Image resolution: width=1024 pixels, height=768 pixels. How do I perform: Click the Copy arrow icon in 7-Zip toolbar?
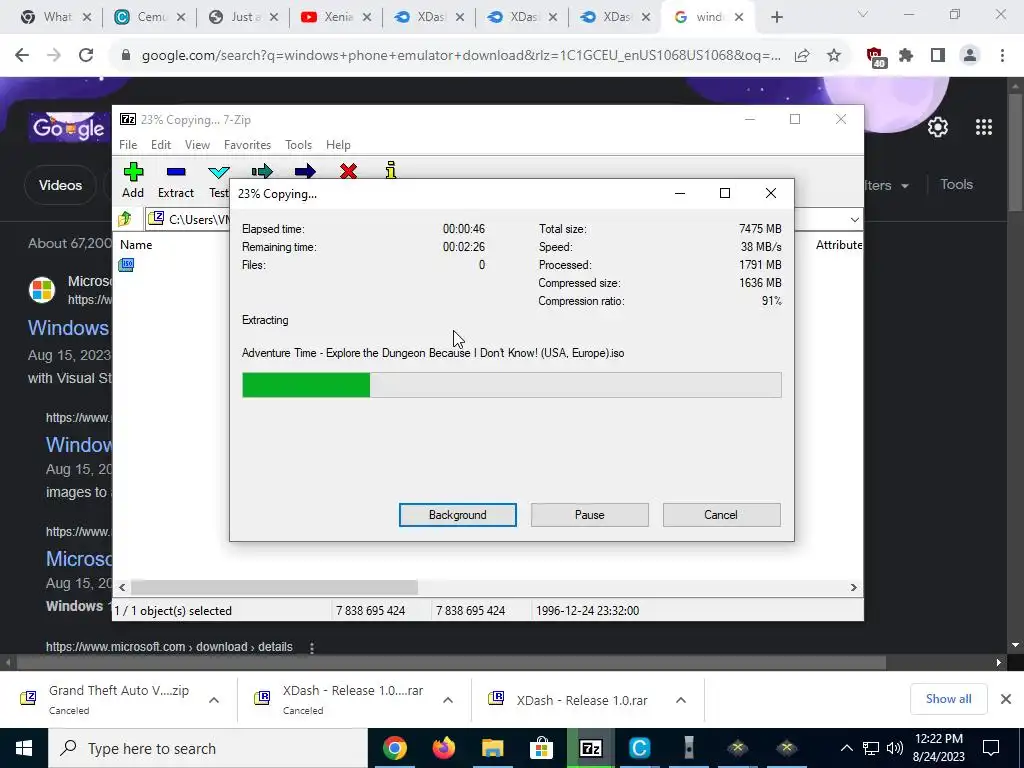coord(262,171)
